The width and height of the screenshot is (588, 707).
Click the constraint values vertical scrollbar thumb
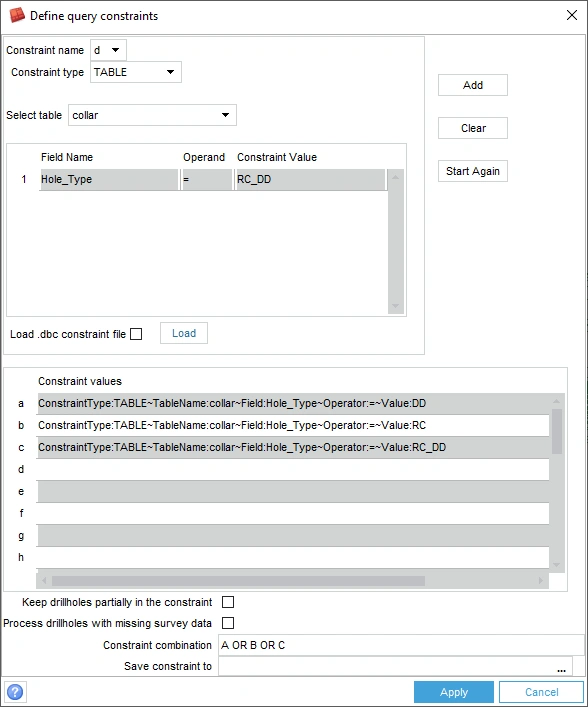coord(557,431)
